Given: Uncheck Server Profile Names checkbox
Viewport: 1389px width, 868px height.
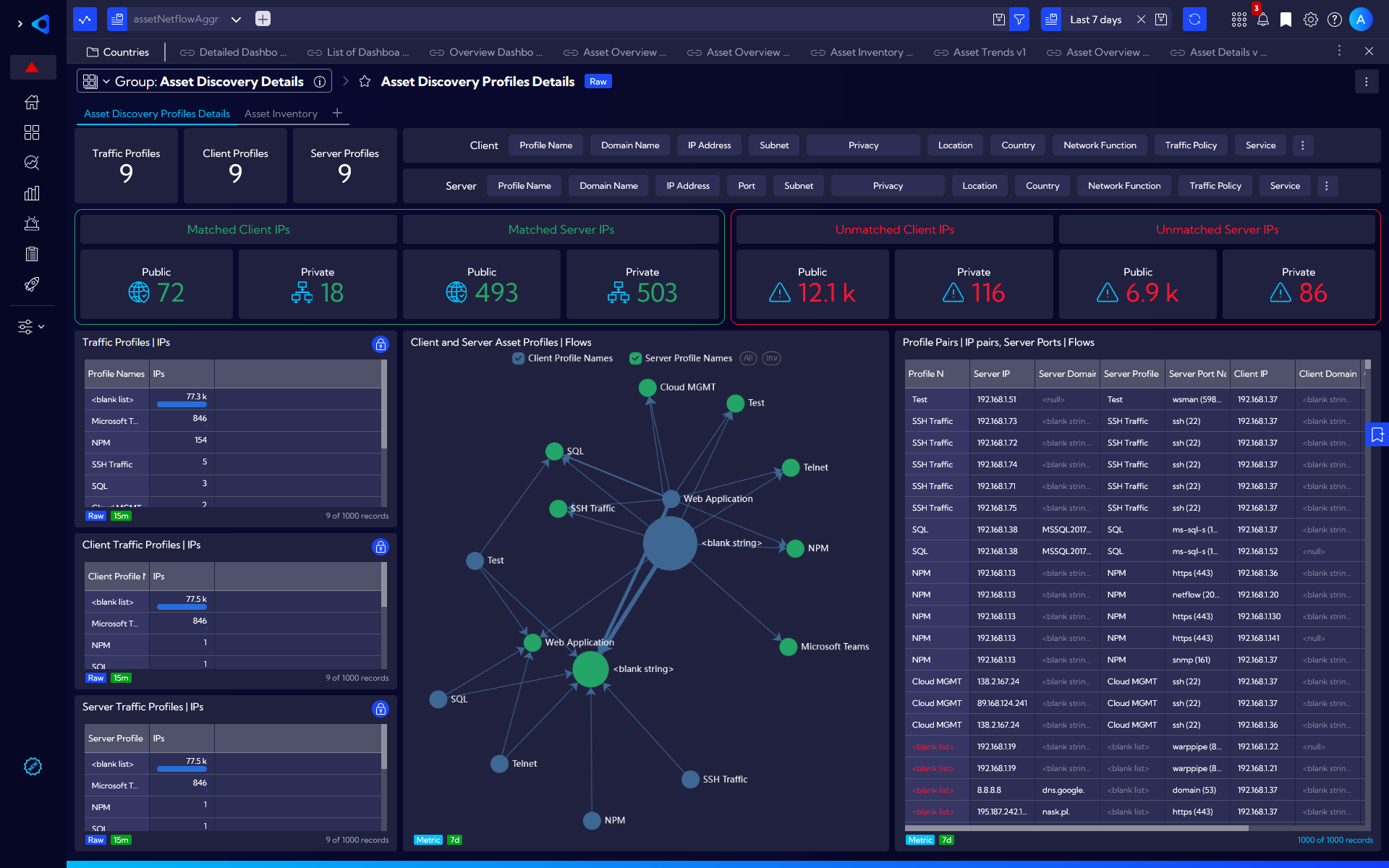Looking at the screenshot, I should [x=635, y=358].
